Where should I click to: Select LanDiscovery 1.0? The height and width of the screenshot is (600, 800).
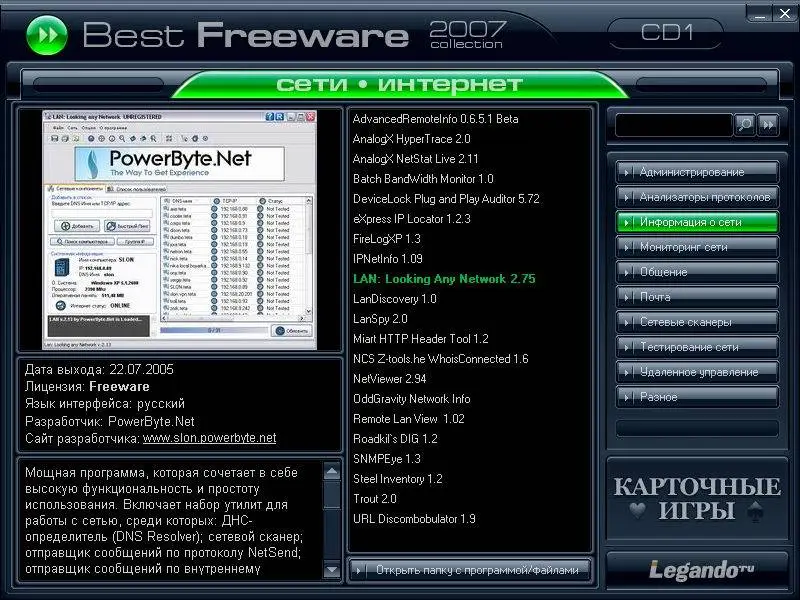point(394,299)
